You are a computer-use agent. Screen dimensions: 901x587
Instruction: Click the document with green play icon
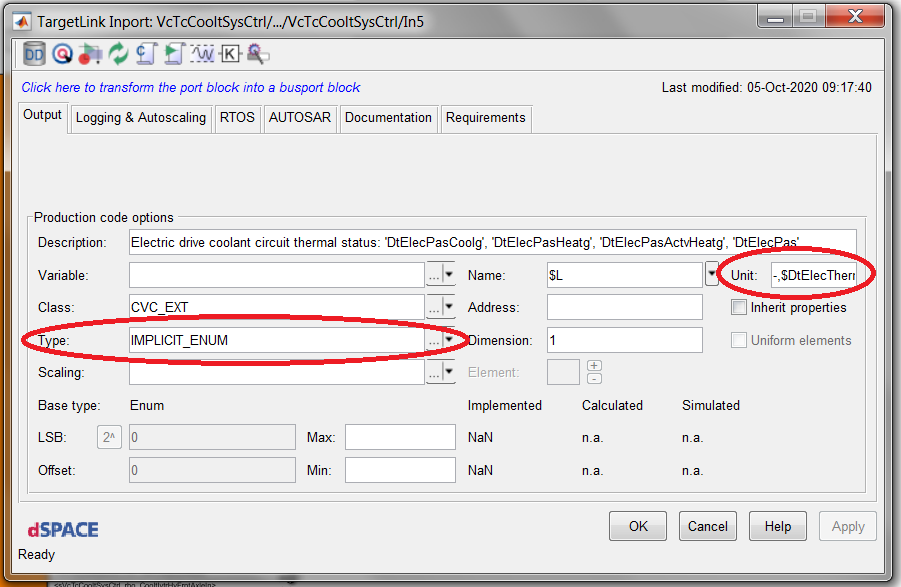[x=175, y=54]
